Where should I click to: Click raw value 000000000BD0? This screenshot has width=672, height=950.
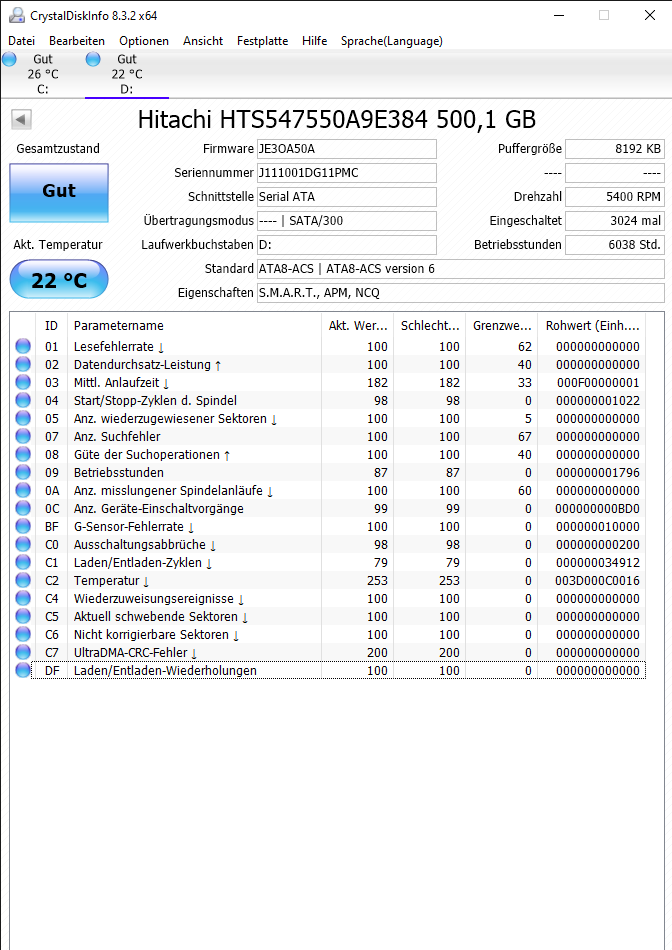click(x=597, y=508)
